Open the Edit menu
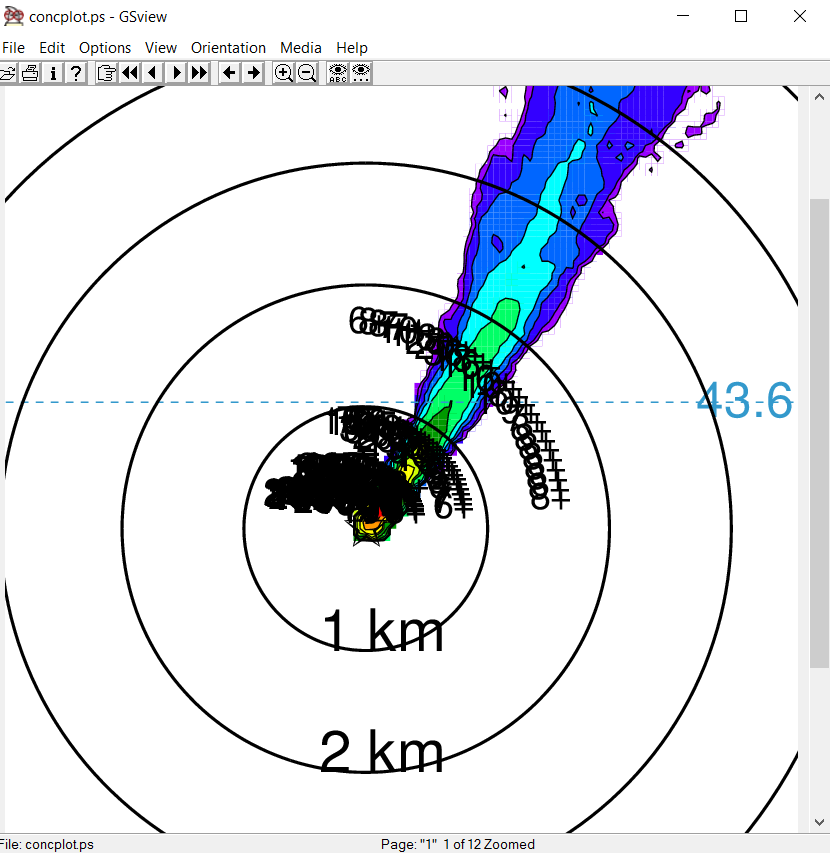830x853 pixels. pos(52,48)
